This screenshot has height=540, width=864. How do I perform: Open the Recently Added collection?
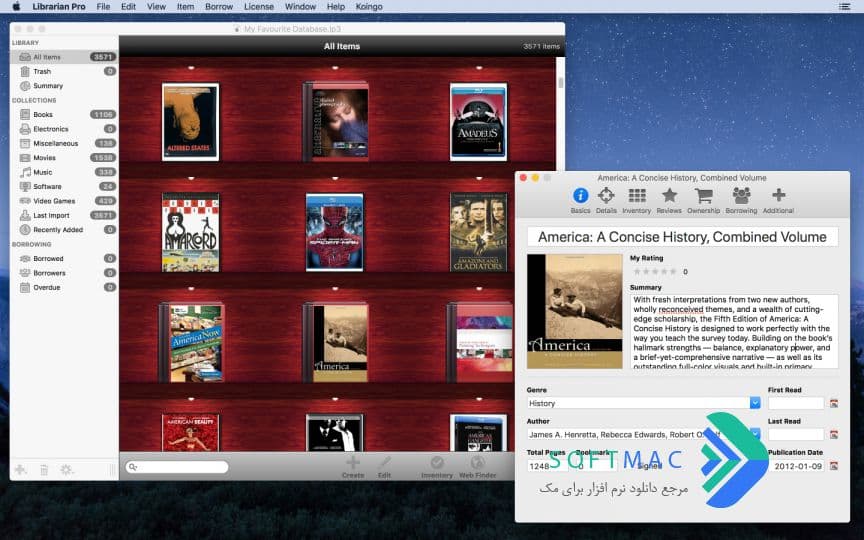(64, 229)
